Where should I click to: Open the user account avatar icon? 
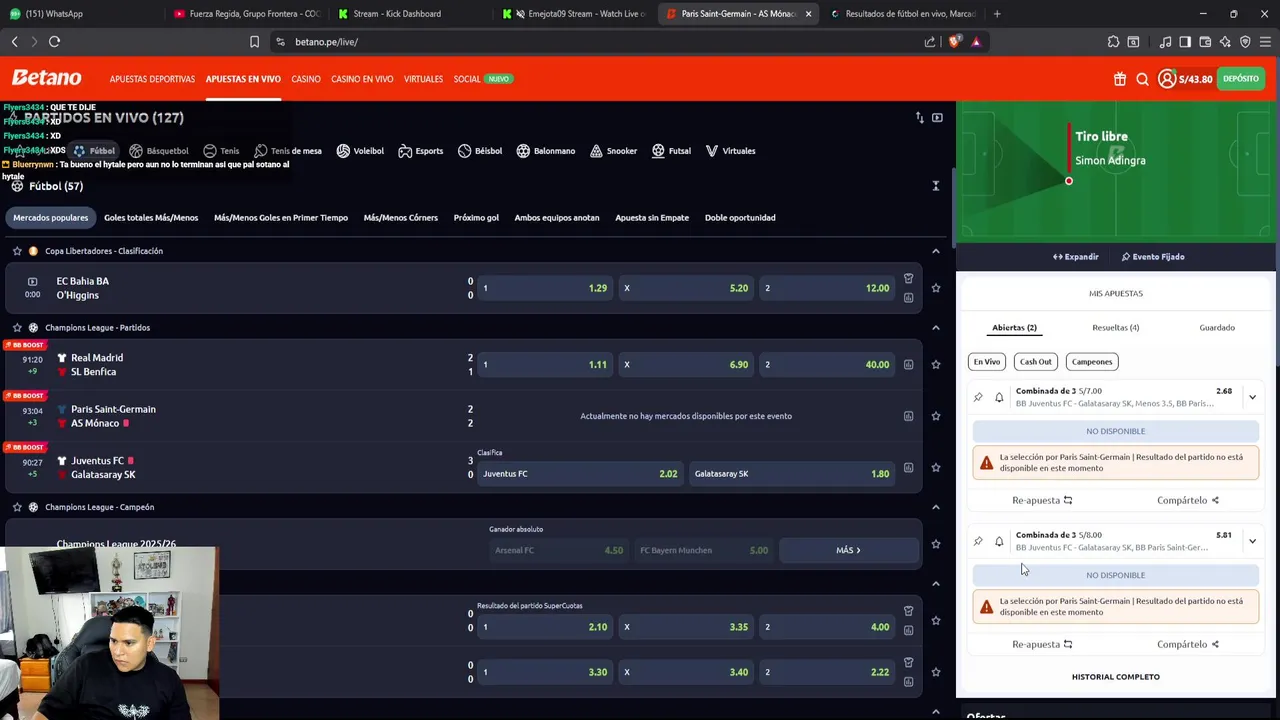tap(1167, 79)
